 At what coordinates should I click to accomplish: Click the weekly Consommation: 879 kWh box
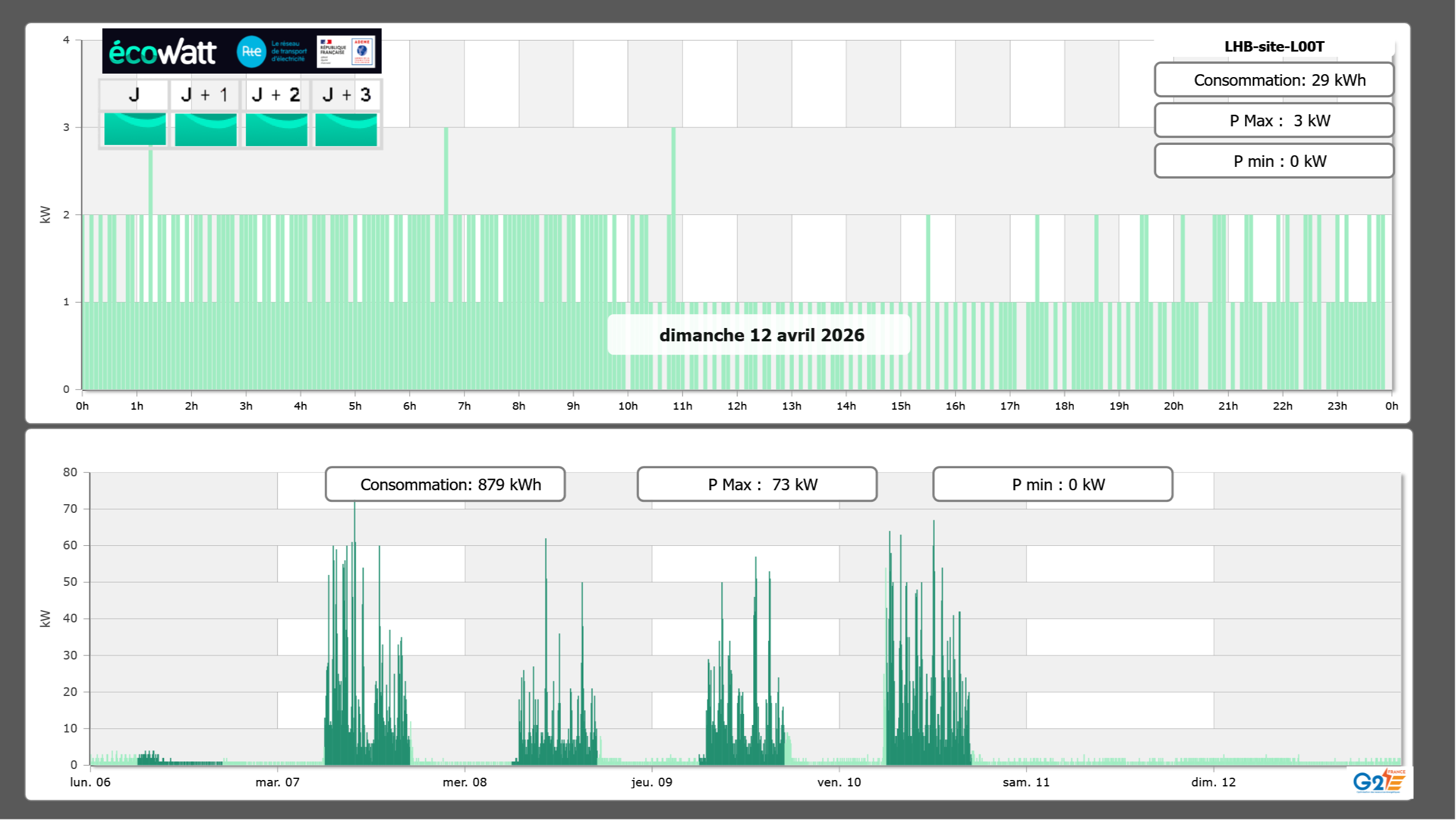point(445,484)
